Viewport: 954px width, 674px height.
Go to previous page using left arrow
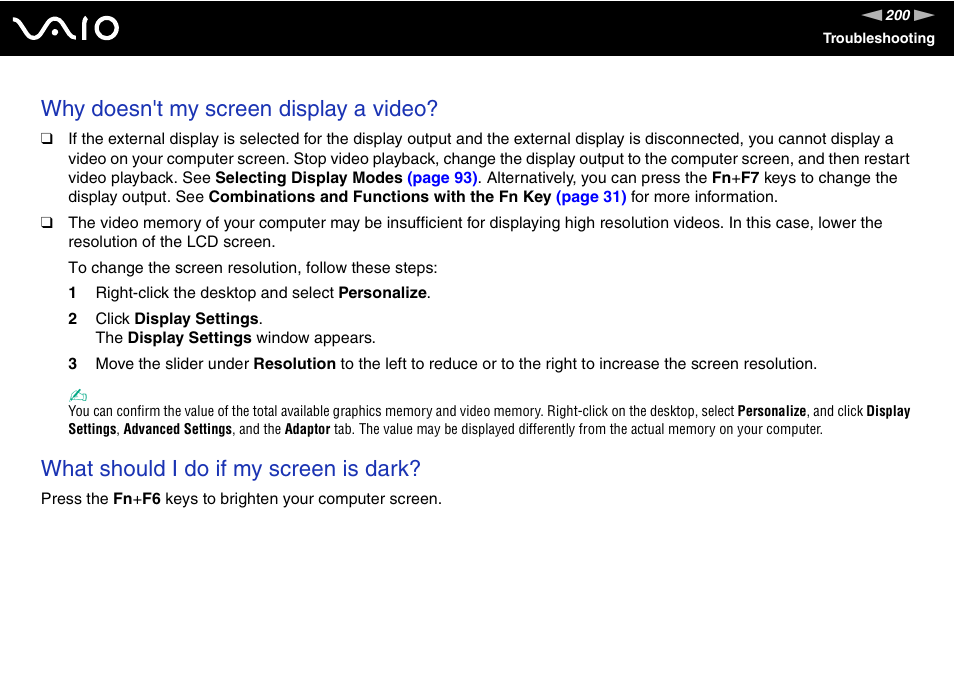click(872, 15)
